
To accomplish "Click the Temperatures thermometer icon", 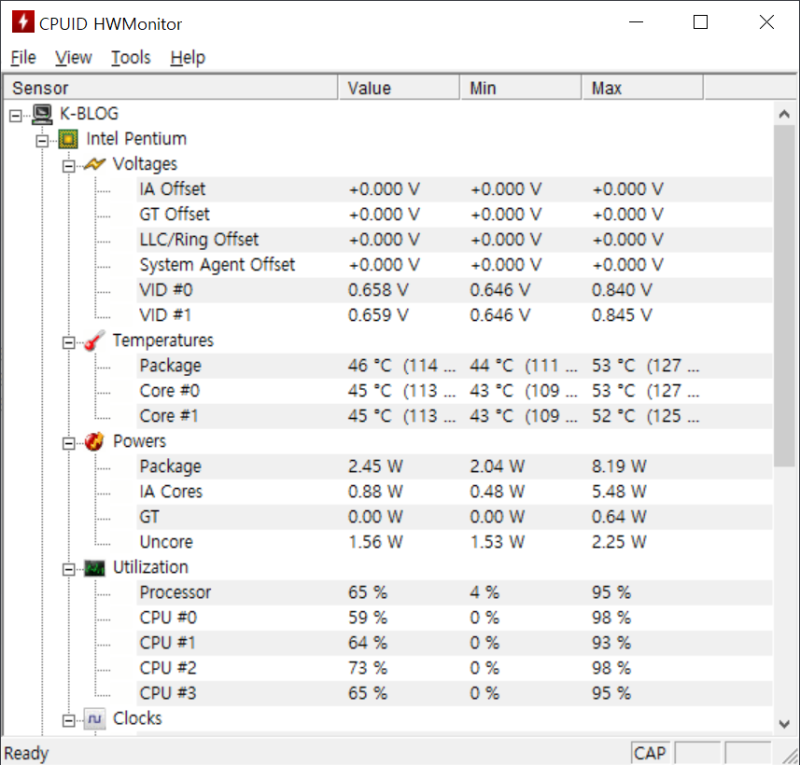I will [x=94, y=340].
